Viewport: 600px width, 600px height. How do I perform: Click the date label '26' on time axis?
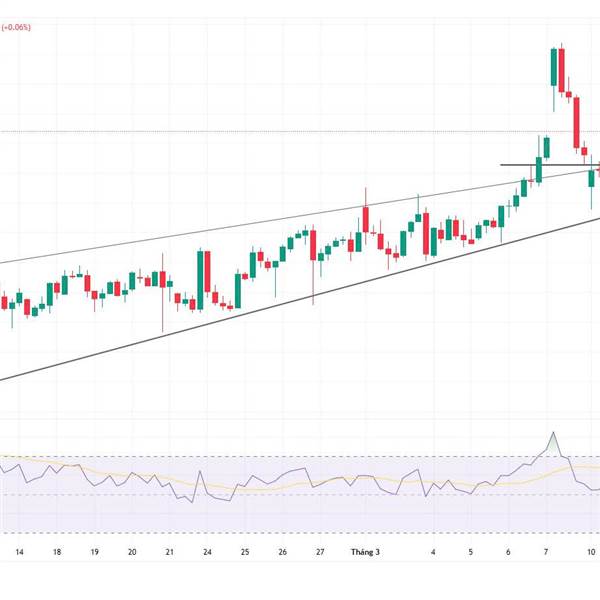tap(282, 552)
